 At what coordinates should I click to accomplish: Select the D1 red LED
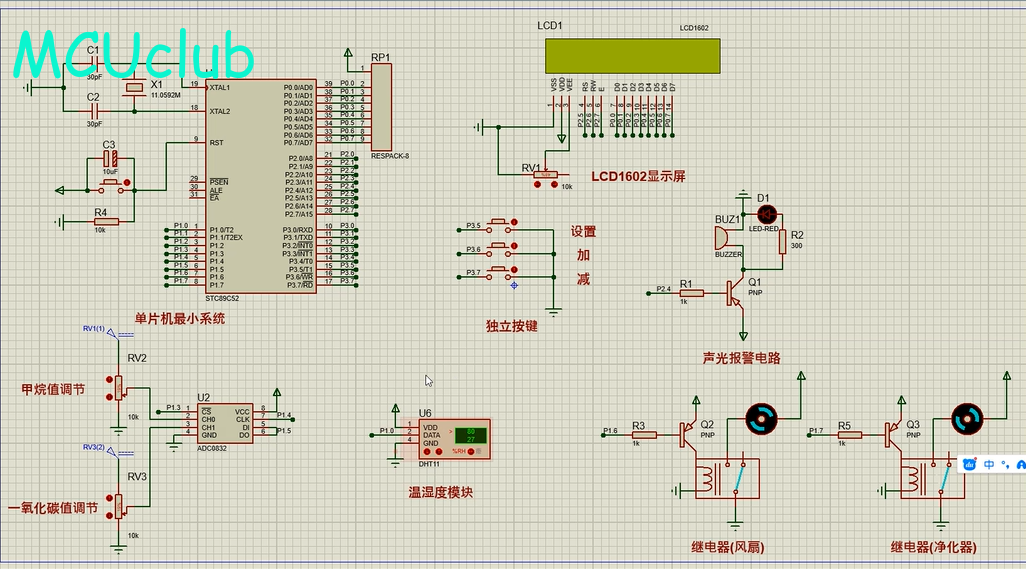[x=767, y=213]
